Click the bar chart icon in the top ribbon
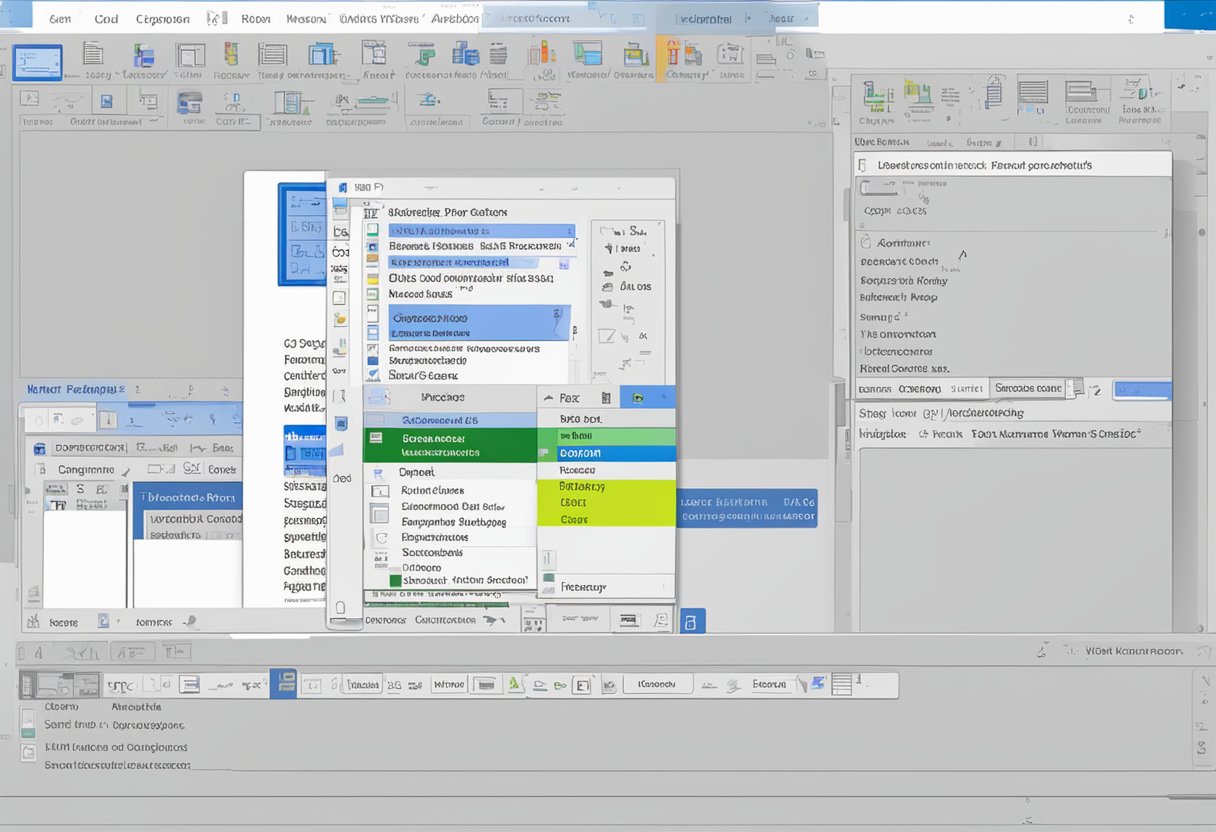 tap(541, 54)
